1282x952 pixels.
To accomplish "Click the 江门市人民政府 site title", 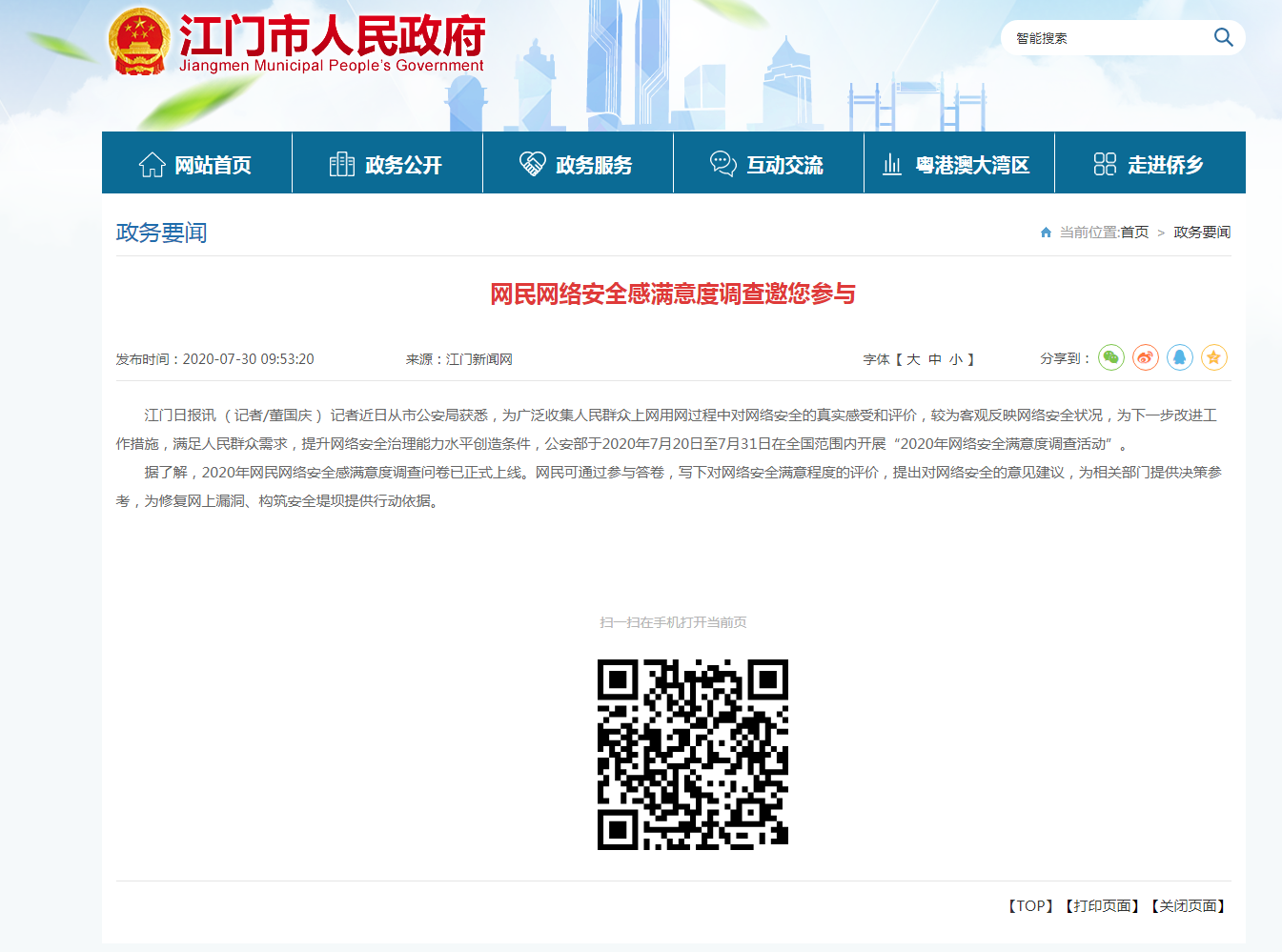I will (x=333, y=35).
